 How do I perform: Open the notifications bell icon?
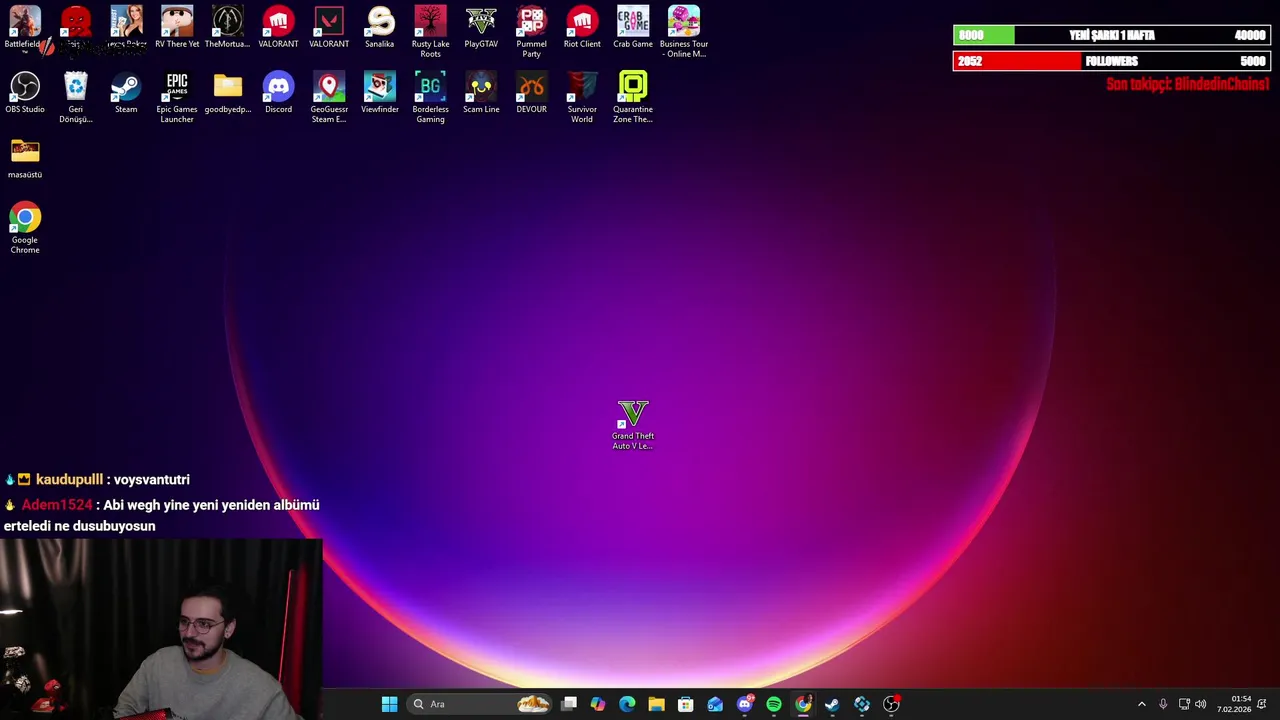[x=1262, y=704]
